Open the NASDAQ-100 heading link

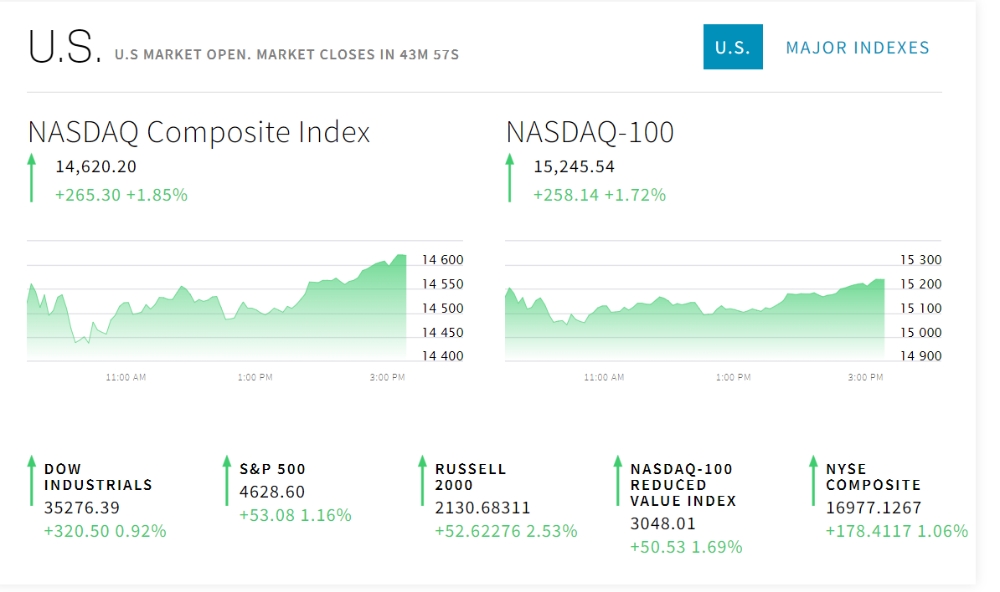tap(590, 132)
